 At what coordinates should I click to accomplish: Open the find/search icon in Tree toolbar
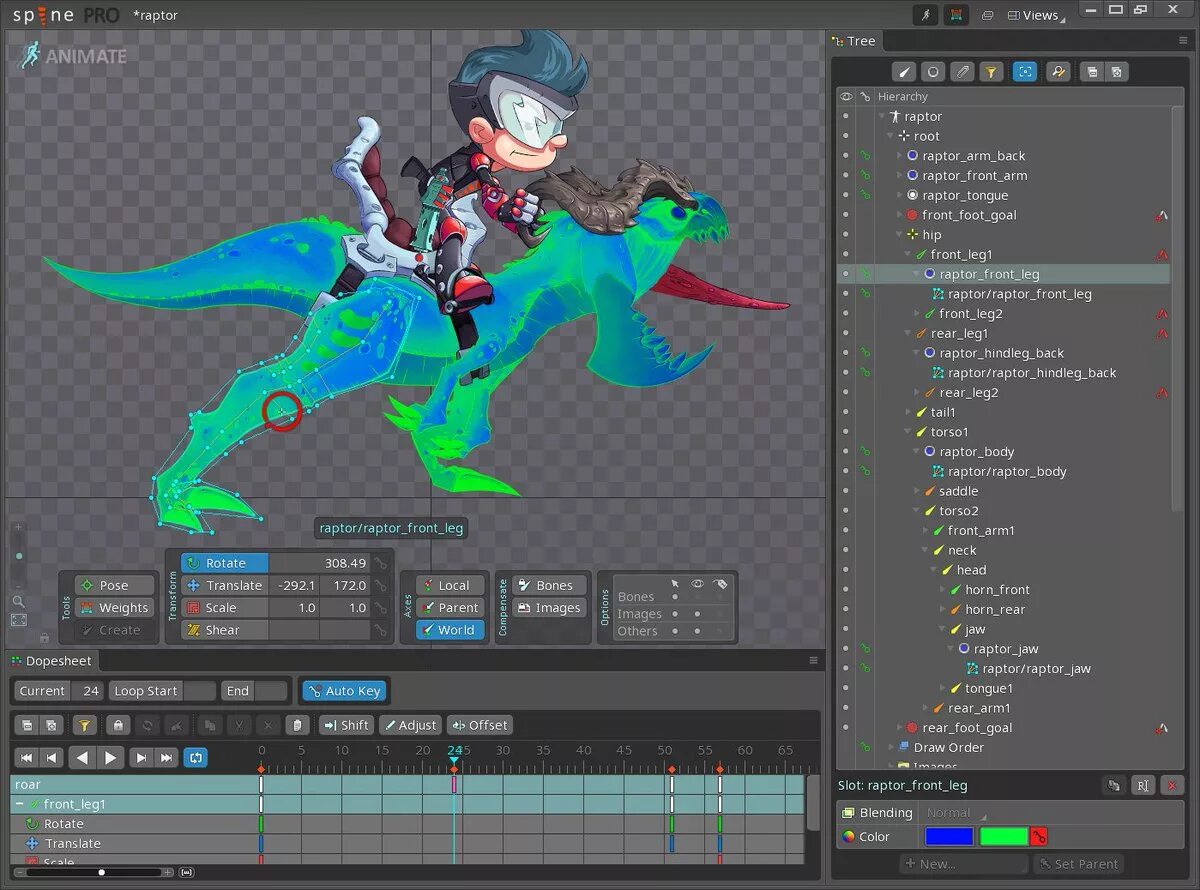point(1057,72)
